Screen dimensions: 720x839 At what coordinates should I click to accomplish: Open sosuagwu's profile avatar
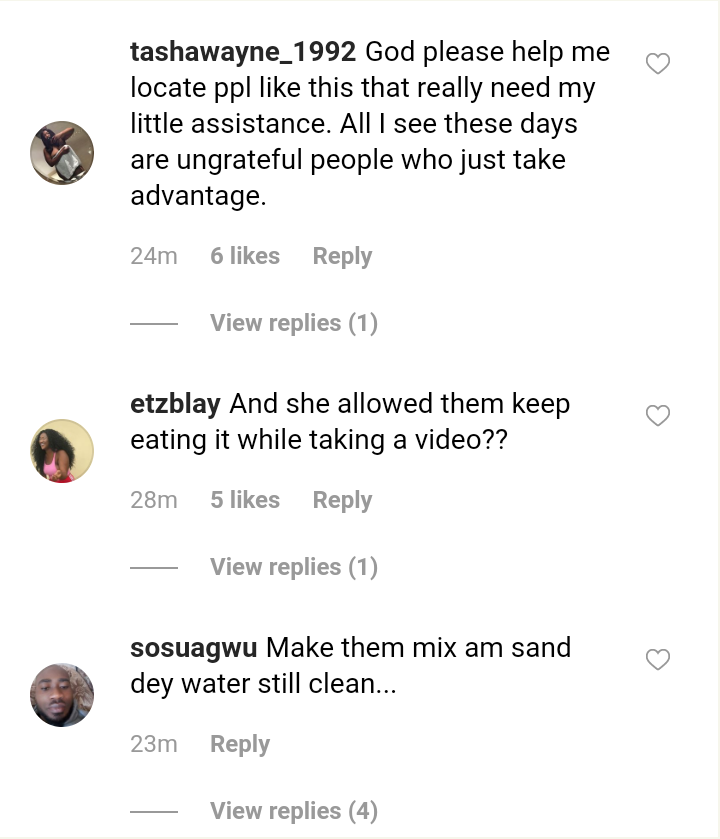click(x=62, y=695)
